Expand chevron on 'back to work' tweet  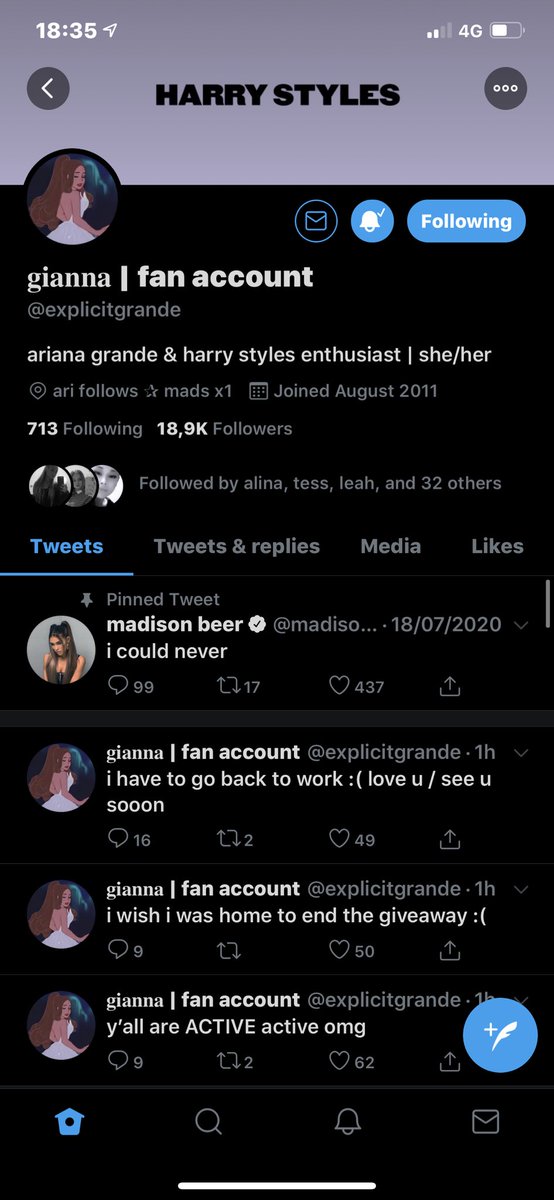point(520,752)
